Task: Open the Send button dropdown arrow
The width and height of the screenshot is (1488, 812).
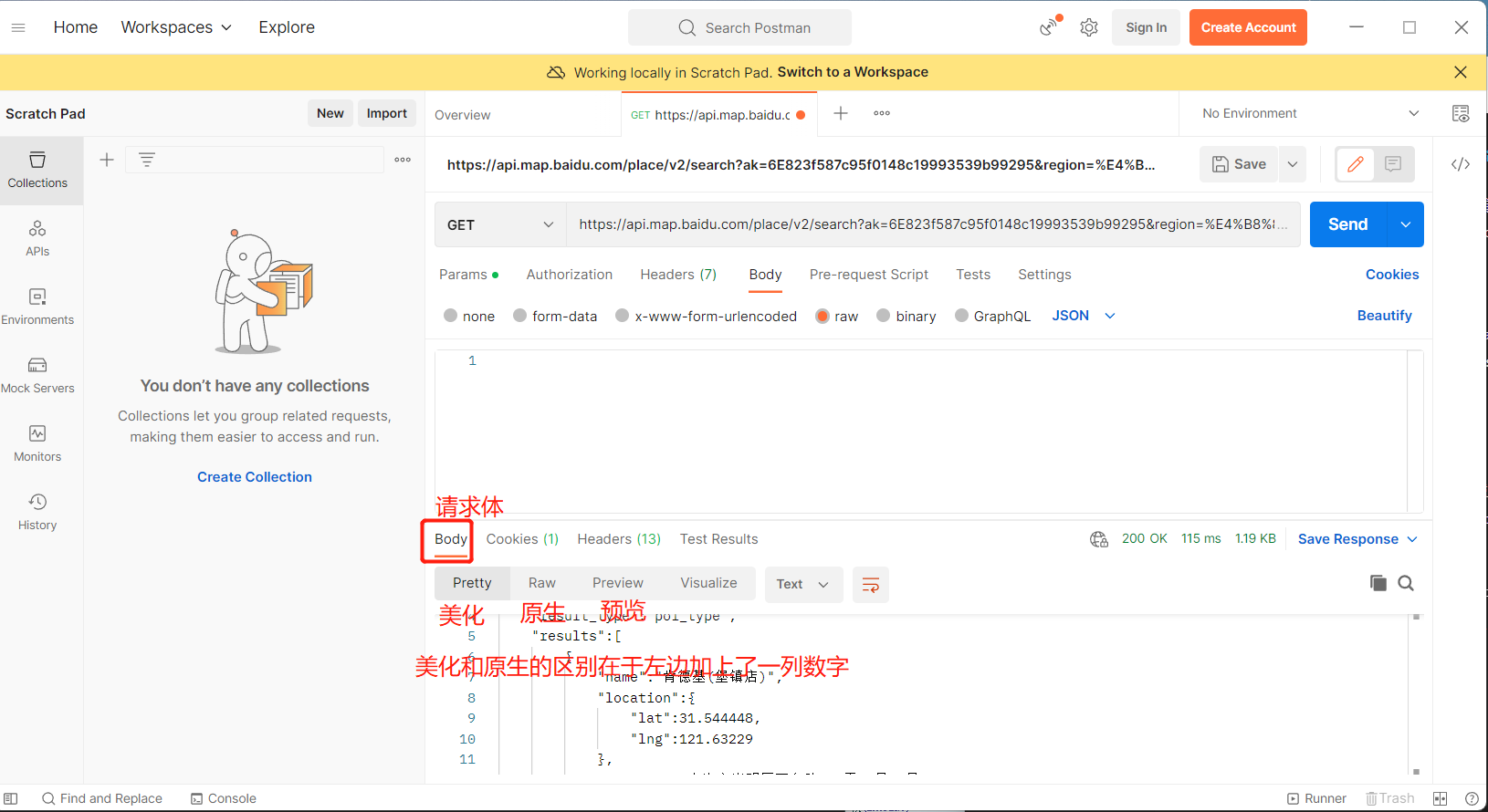Action: click(1406, 224)
